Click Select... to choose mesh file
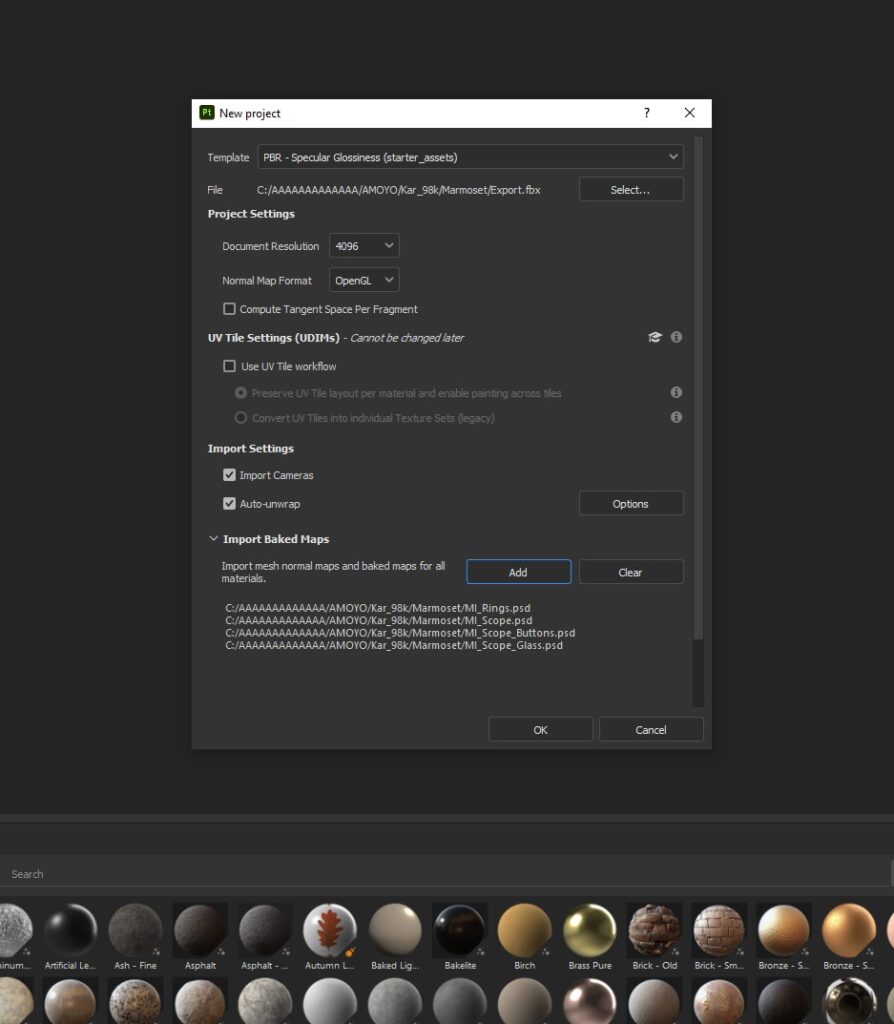This screenshot has width=894, height=1024. [x=631, y=190]
